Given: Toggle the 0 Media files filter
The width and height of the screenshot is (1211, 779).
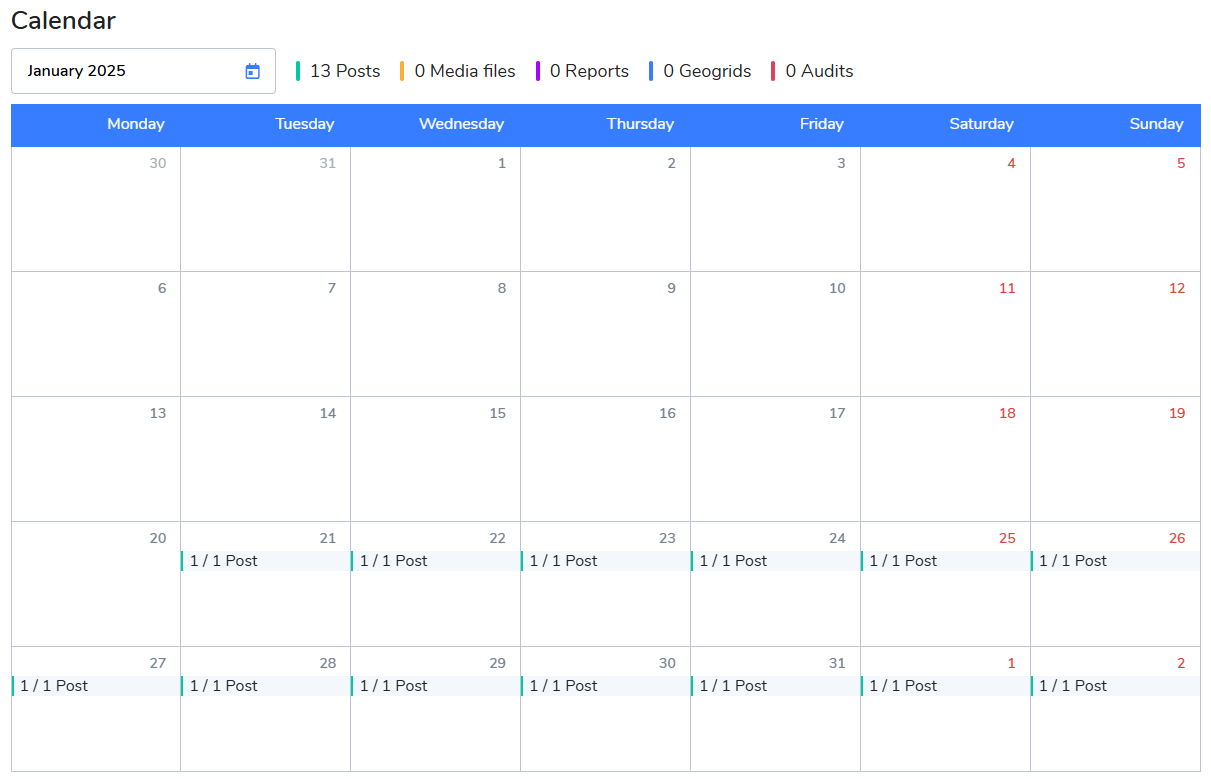Looking at the screenshot, I should coord(458,71).
